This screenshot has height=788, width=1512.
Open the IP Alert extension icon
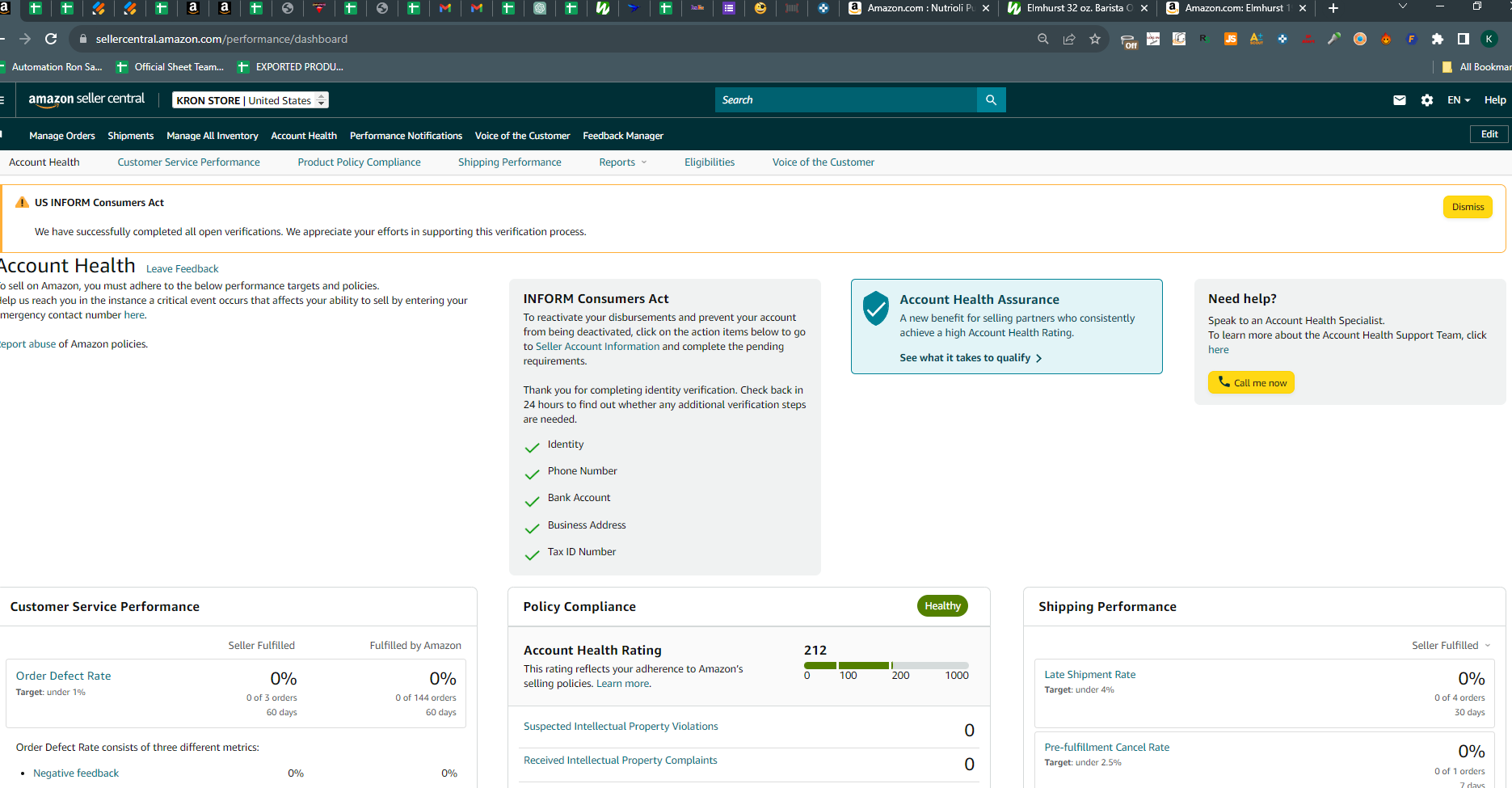coord(1308,39)
